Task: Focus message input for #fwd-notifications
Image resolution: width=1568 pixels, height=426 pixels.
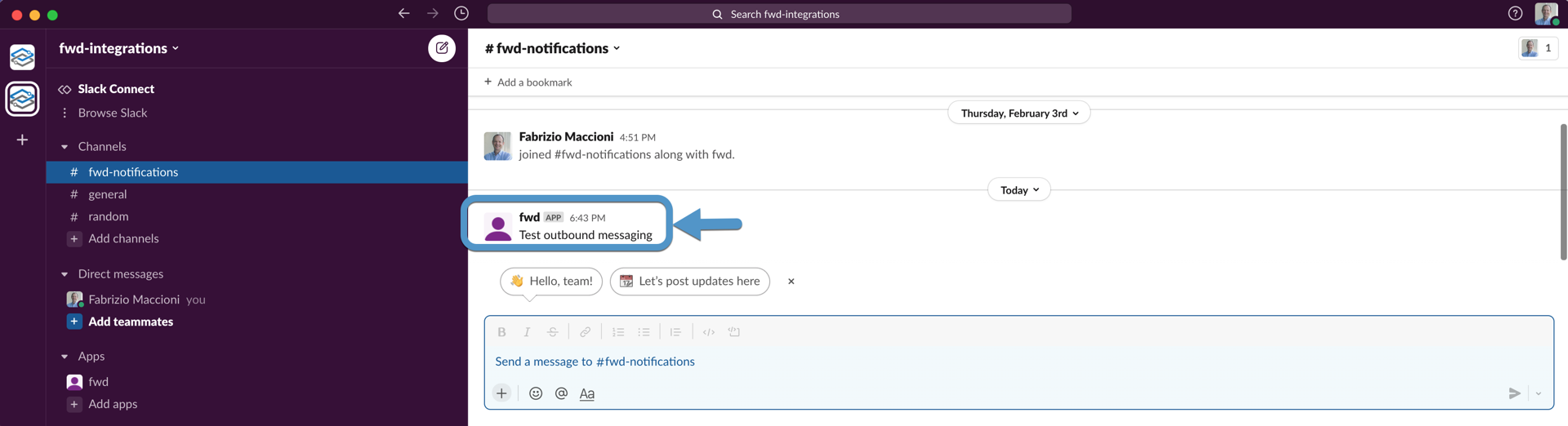Action: 1018,362
